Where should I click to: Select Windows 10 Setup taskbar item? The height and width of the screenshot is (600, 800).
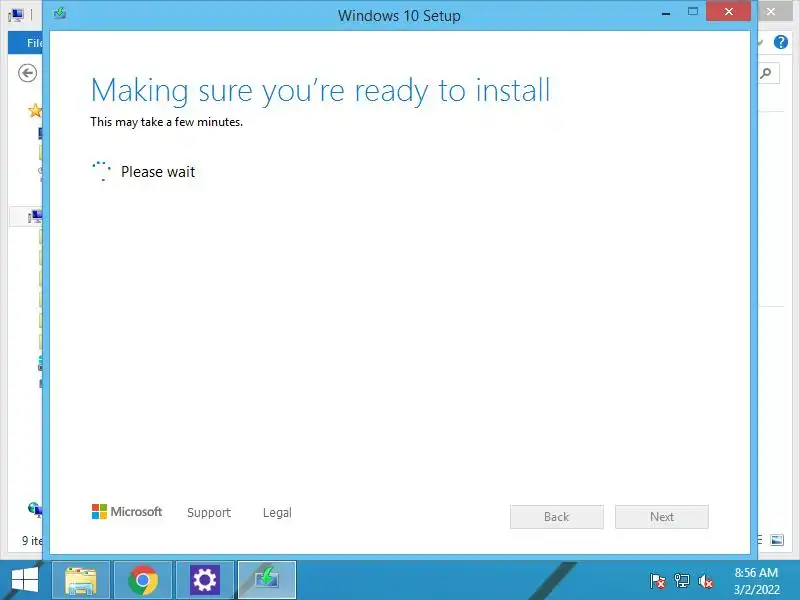pos(267,581)
